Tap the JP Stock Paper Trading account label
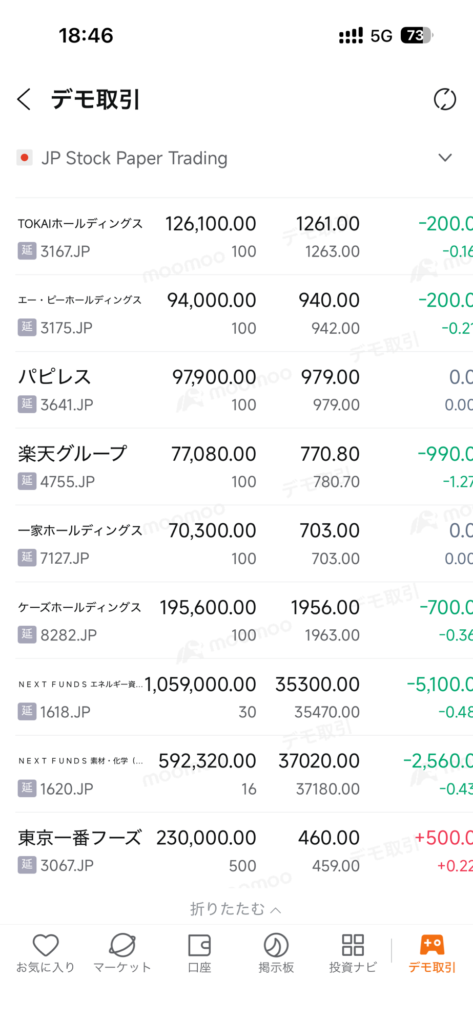 134,158
